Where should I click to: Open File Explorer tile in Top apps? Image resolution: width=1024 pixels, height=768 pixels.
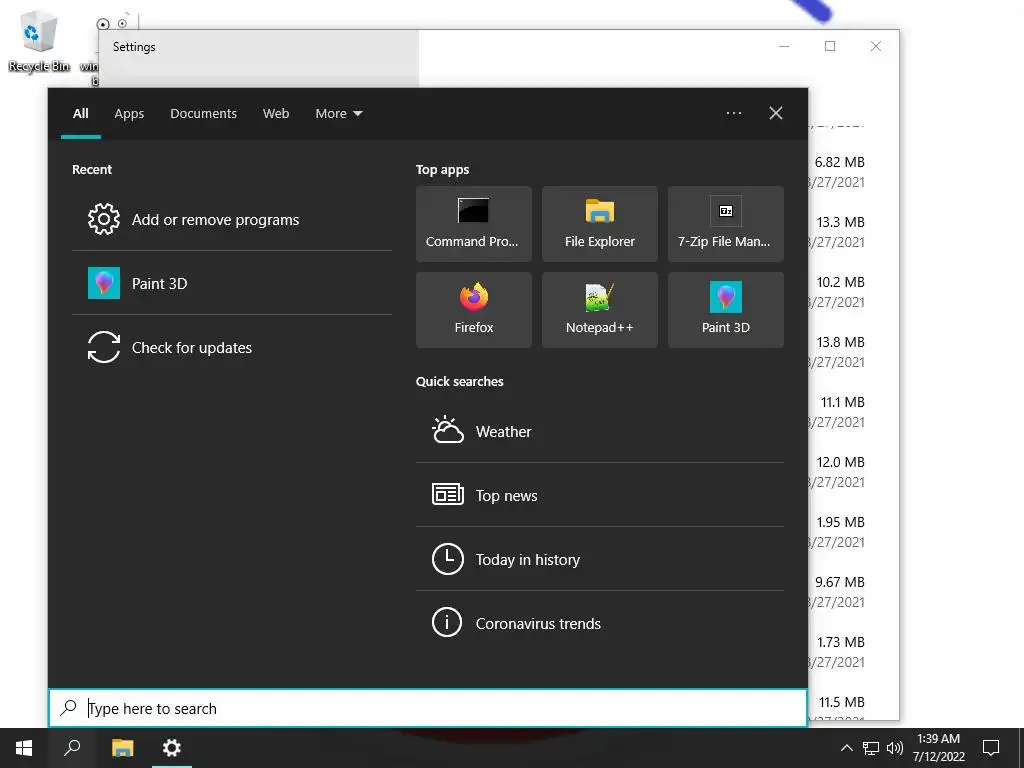pyautogui.click(x=600, y=224)
